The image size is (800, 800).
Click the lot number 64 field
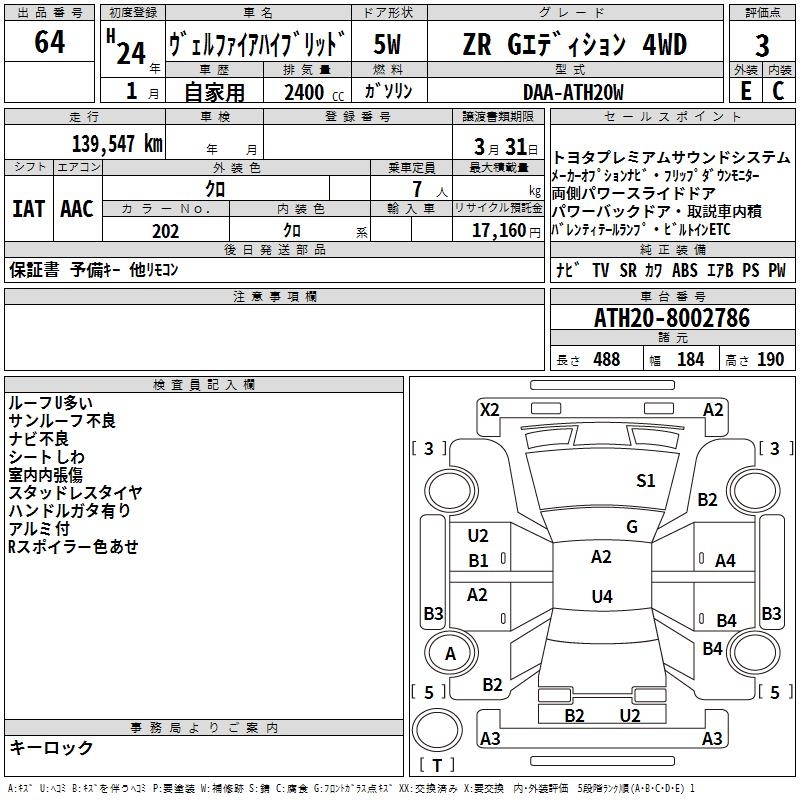pos(50,43)
